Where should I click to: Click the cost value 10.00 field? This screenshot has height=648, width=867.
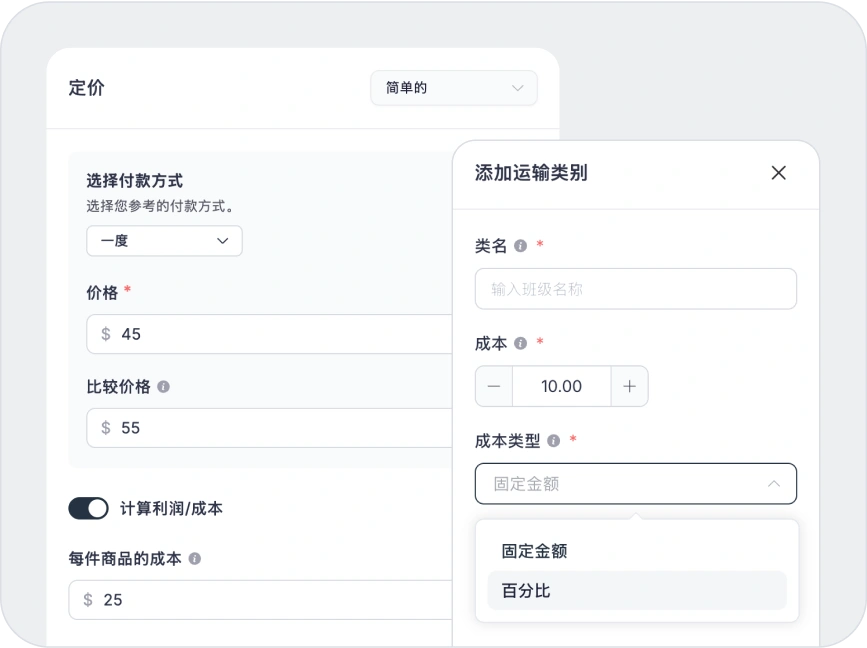(x=561, y=387)
